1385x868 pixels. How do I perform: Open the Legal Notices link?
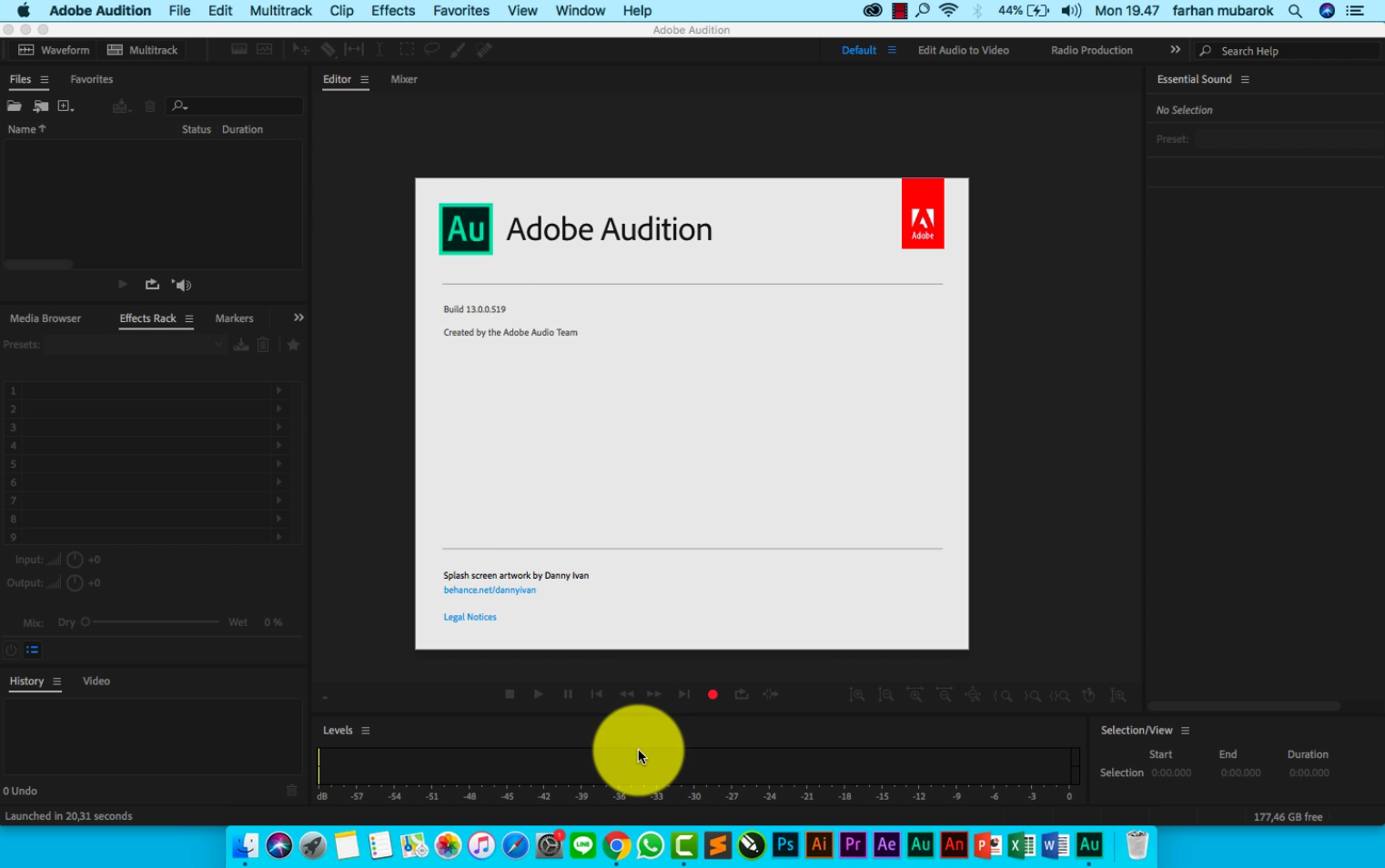[x=470, y=617]
